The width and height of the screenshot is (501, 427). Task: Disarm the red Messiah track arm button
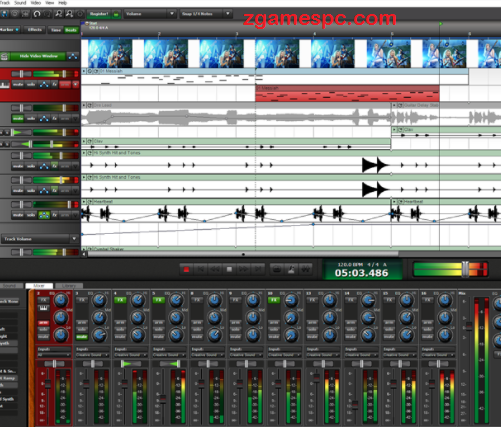tap(65, 85)
